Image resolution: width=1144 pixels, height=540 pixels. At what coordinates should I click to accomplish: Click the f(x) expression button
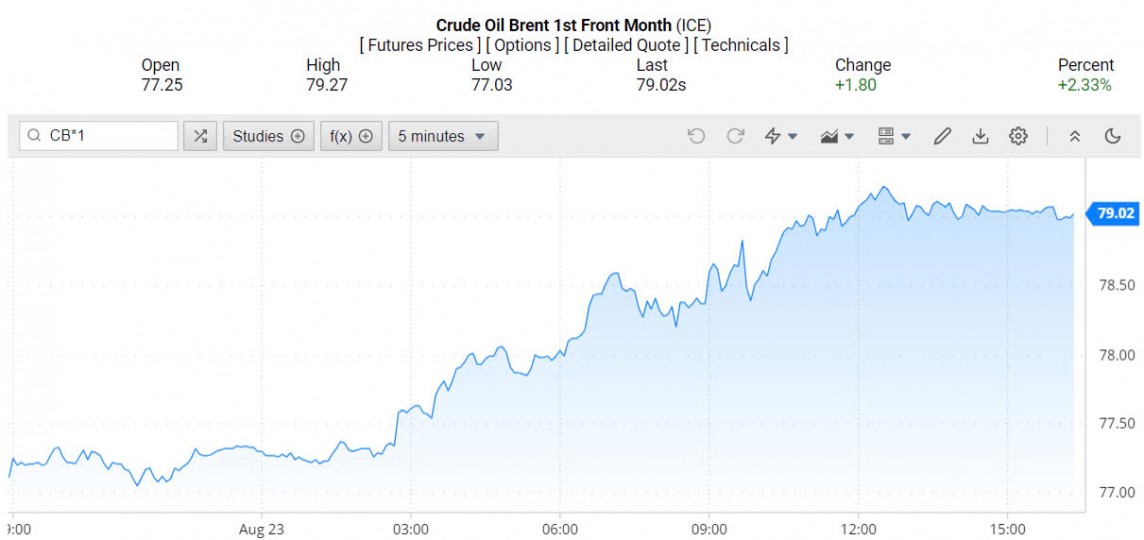click(x=351, y=136)
